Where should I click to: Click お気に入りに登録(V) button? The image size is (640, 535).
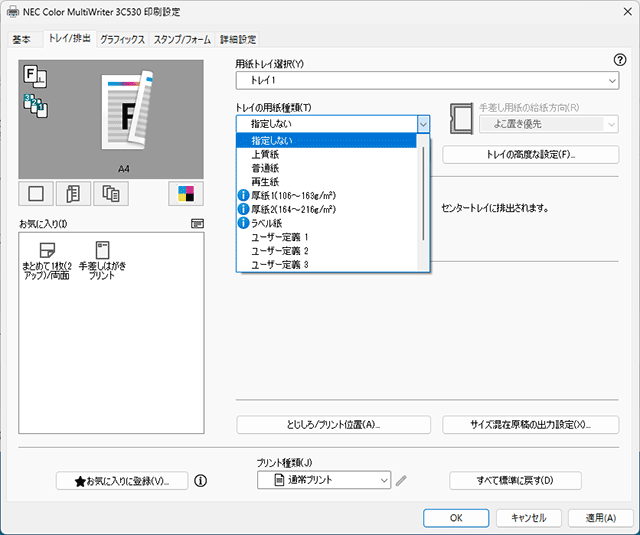(122, 481)
